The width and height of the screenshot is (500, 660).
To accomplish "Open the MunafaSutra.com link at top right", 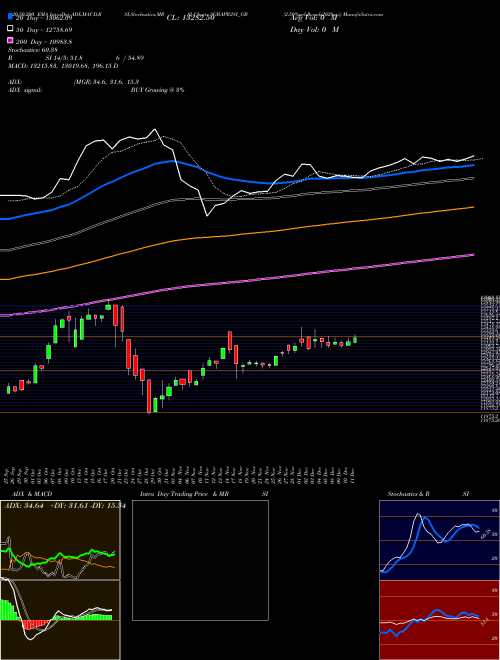I will [x=363, y=14].
